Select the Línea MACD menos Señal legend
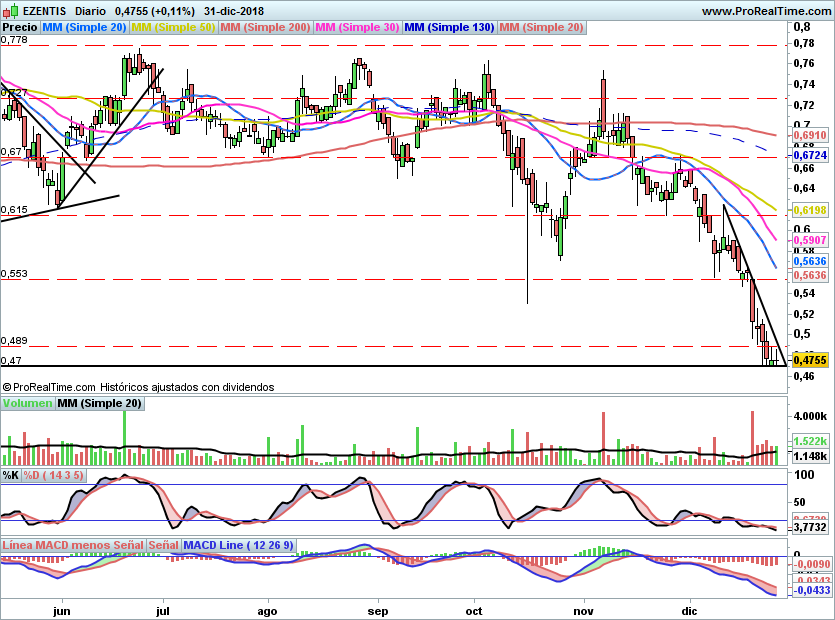Image resolution: width=835 pixels, height=620 pixels. (x=73, y=545)
